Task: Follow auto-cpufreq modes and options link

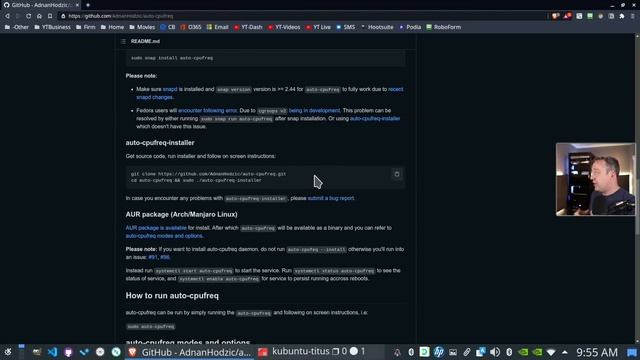Action: click(x=164, y=236)
